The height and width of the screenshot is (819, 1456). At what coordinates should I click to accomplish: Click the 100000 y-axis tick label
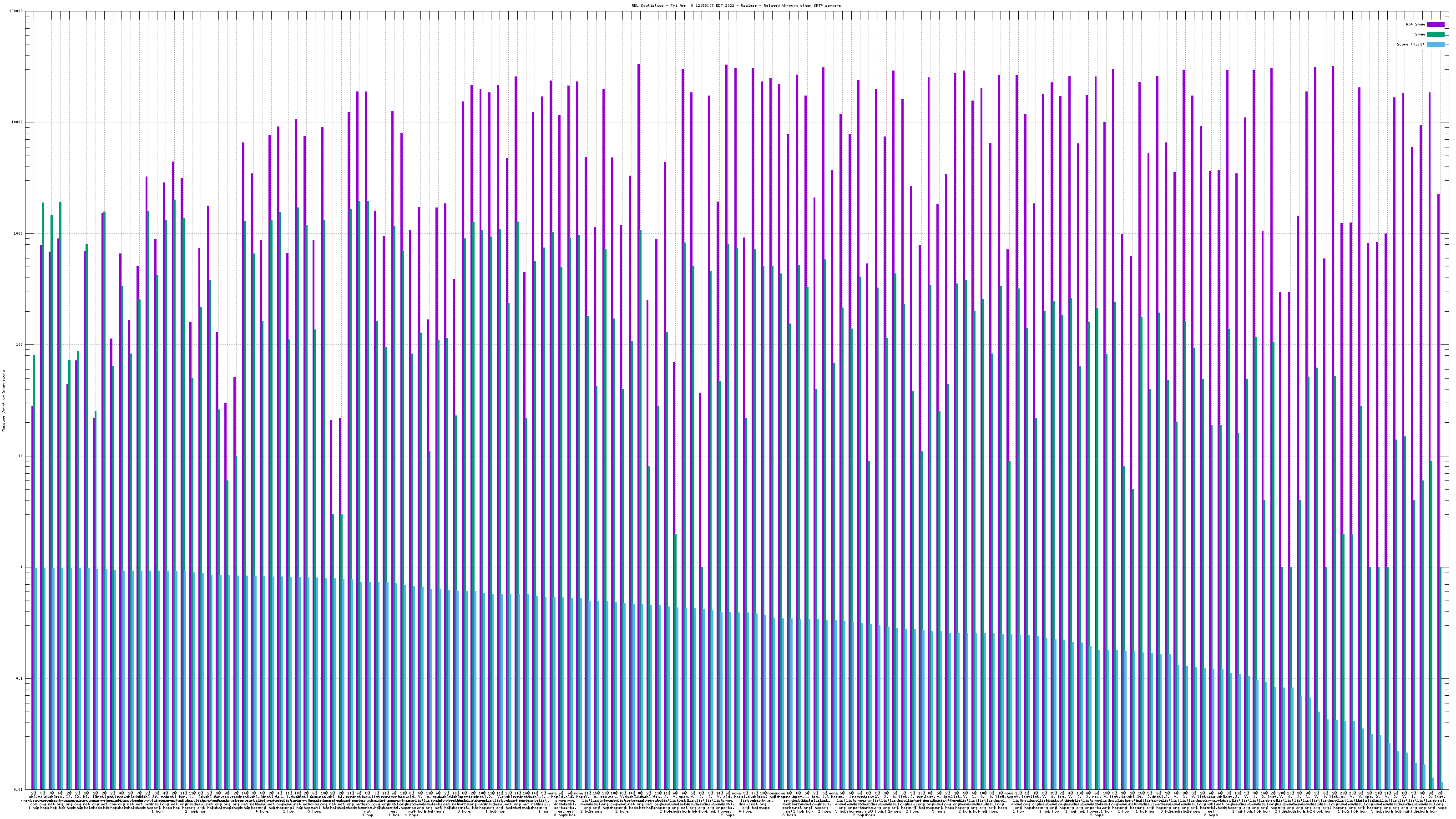(x=16, y=11)
